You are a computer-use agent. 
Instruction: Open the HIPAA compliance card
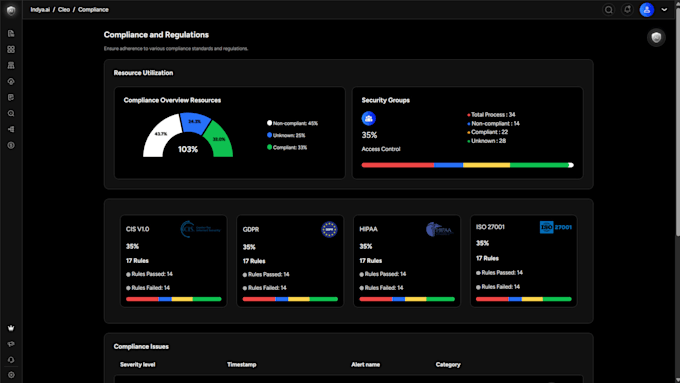(x=407, y=261)
